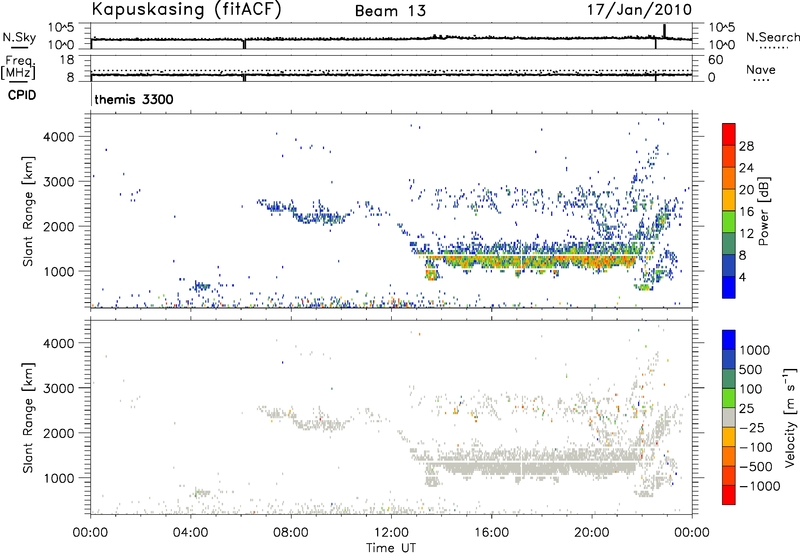Screen dimensions: 800x554
Task: Select the "3000" tick on velocity panel
Action: tap(59, 388)
